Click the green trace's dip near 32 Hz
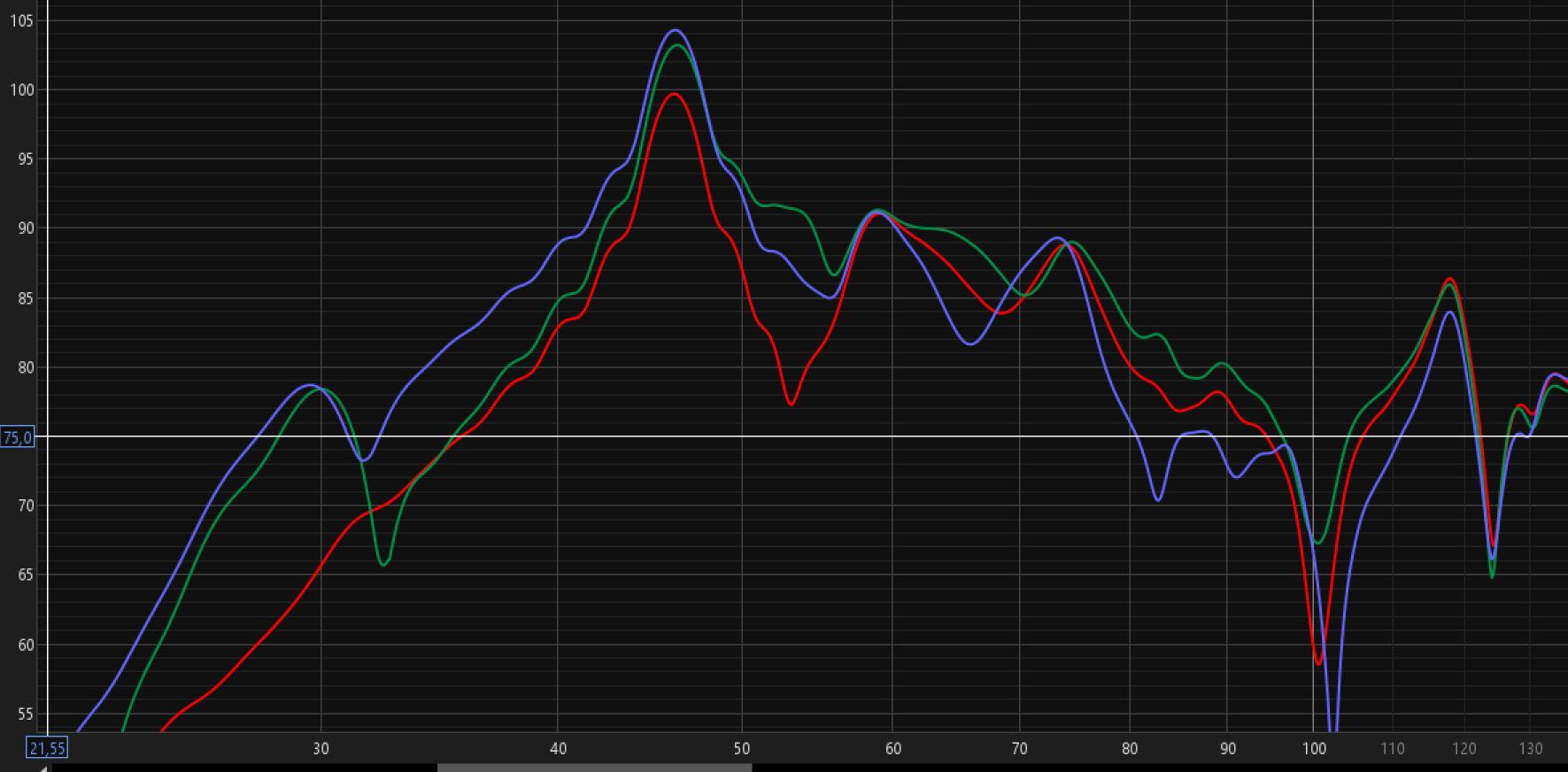Image resolution: width=1568 pixels, height=772 pixels. tap(383, 564)
